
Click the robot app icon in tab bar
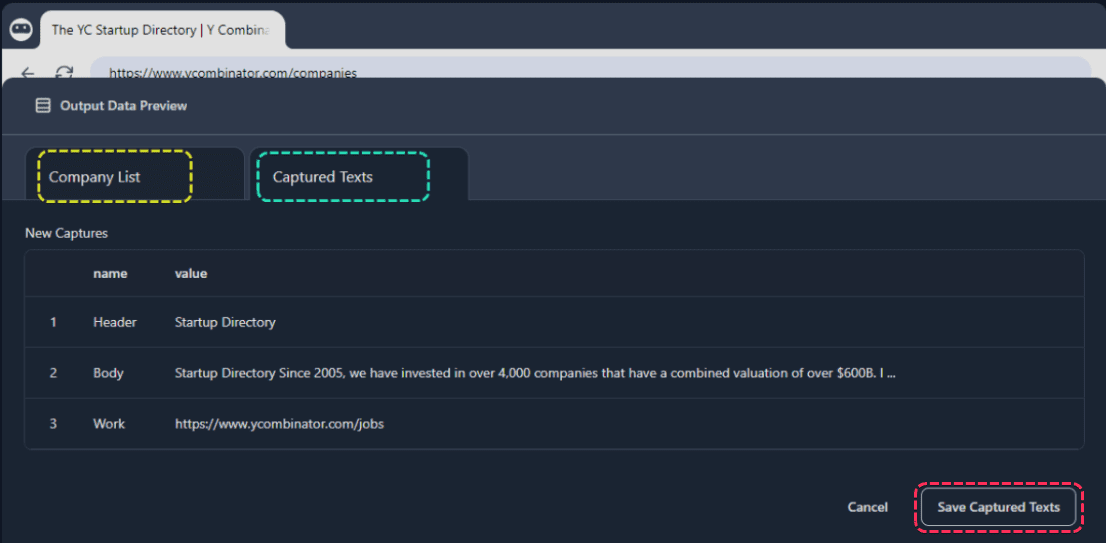coord(21,30)
